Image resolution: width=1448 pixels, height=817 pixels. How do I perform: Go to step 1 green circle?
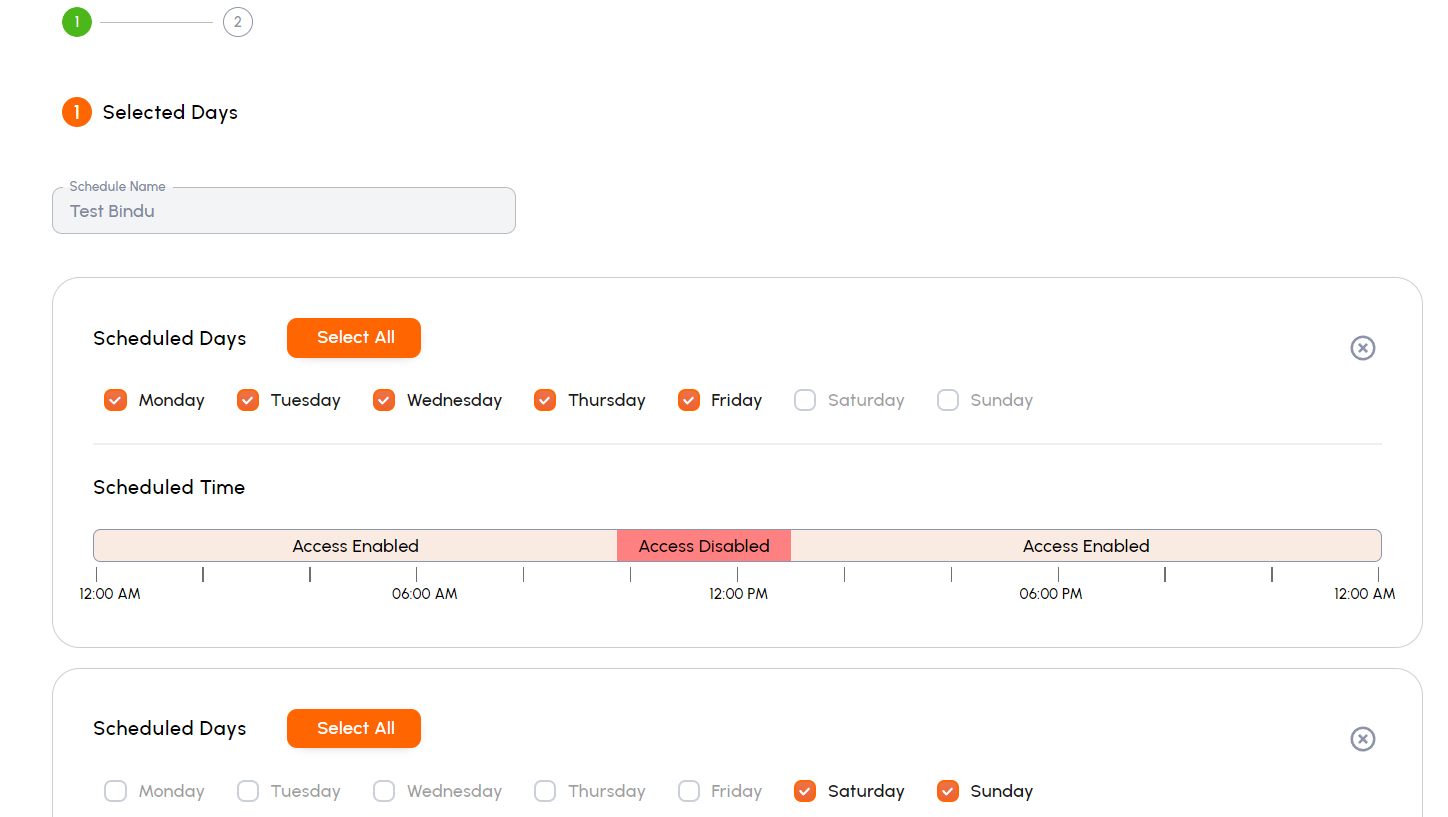click(x=77, y=22)
